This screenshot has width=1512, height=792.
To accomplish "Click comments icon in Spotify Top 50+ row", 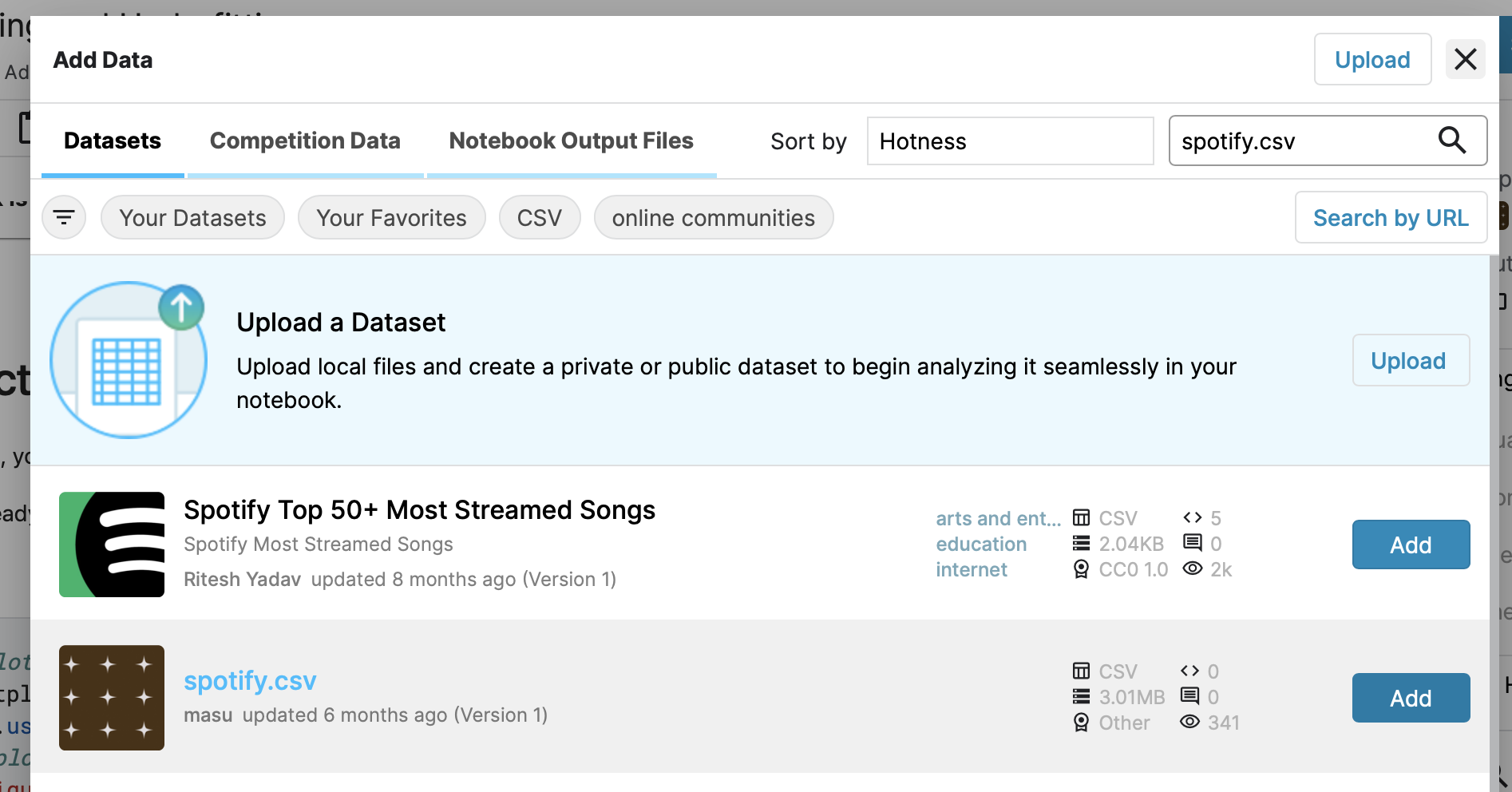I will click(x=1193, y=543).
